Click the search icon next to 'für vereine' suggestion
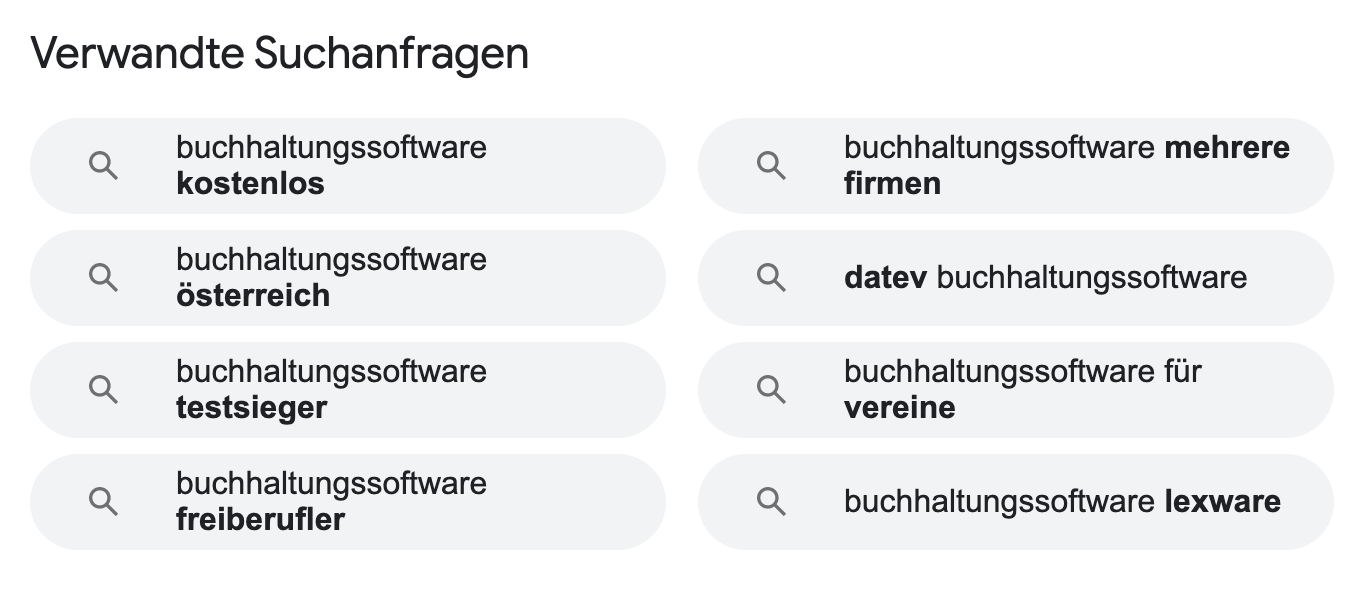Viewport: 1356px width, 600px height. click(x=771, y=390)
